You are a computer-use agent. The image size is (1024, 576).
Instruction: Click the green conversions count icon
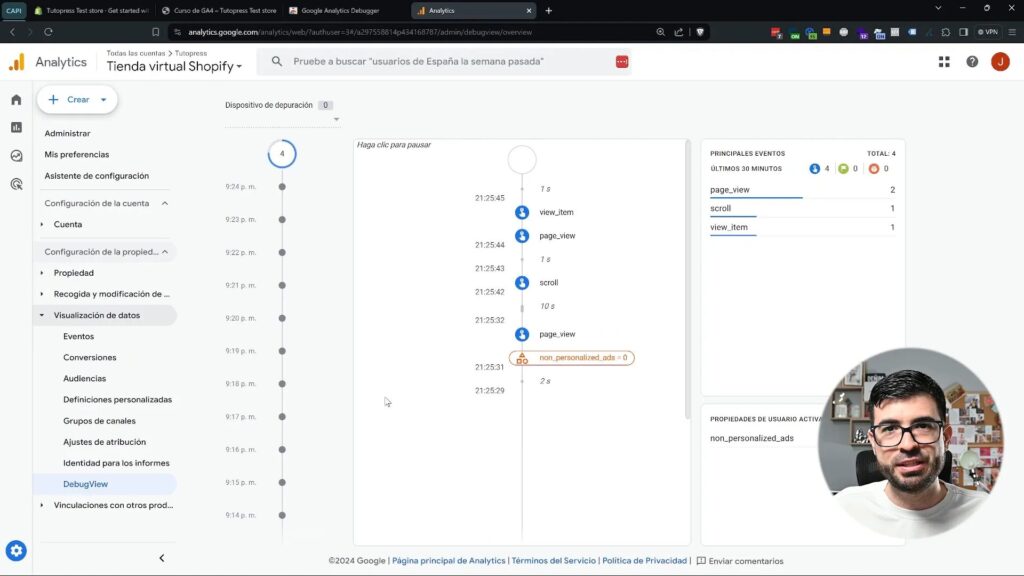(x=843, y=168)
